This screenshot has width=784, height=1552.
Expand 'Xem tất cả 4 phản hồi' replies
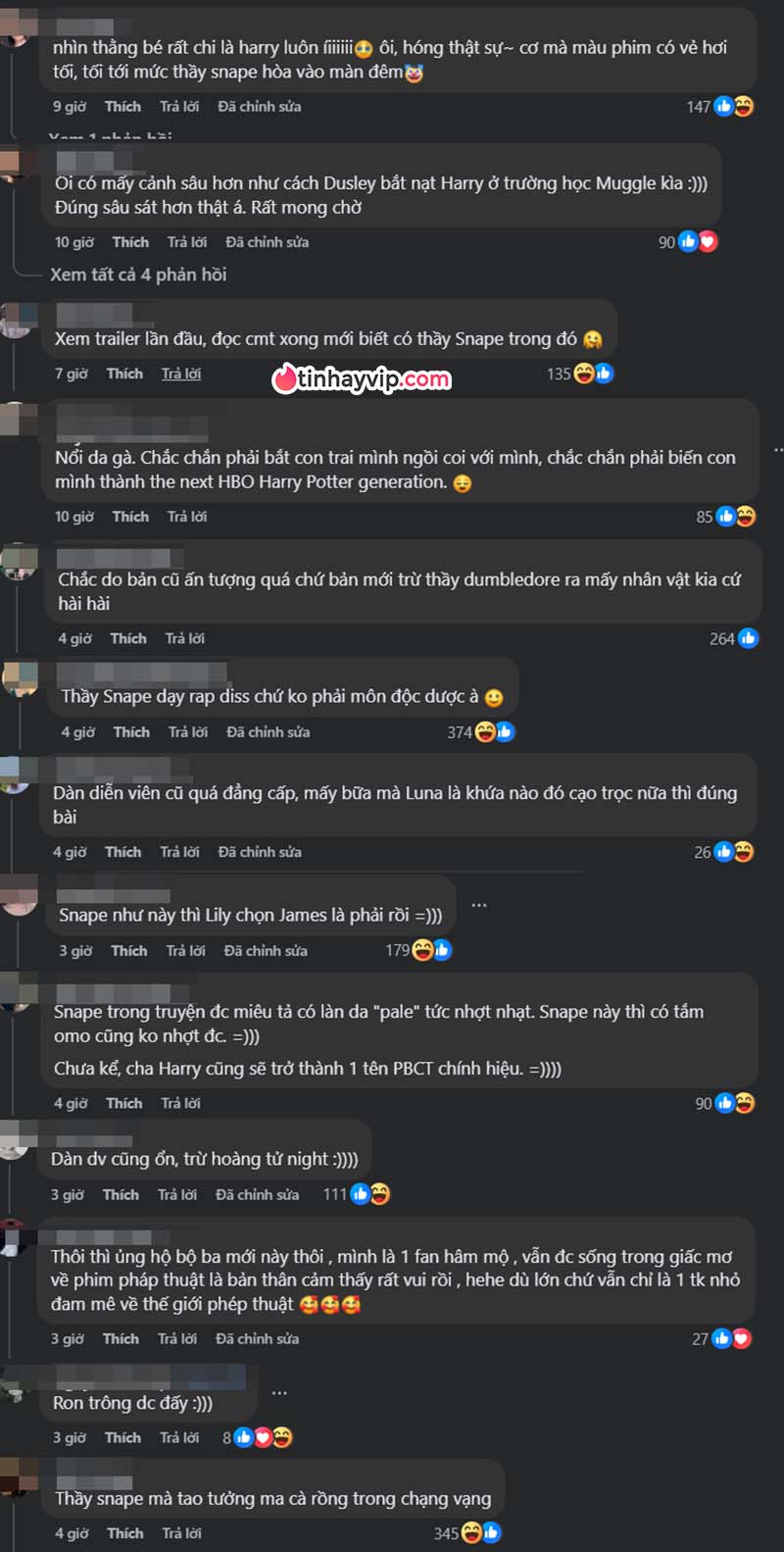point(138,275)
